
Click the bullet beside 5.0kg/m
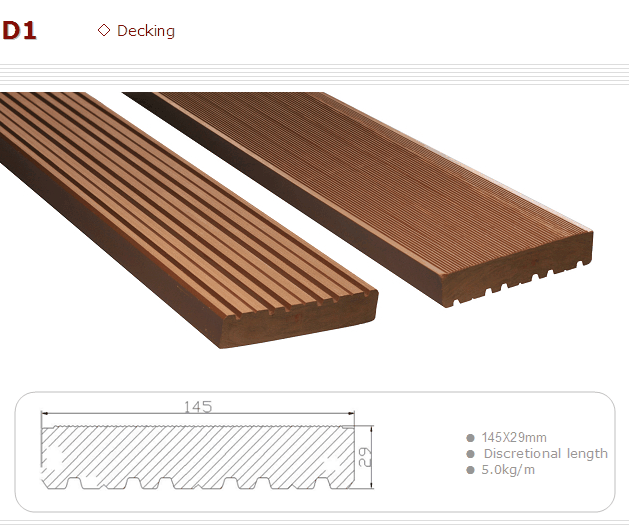tap(471, 470)
